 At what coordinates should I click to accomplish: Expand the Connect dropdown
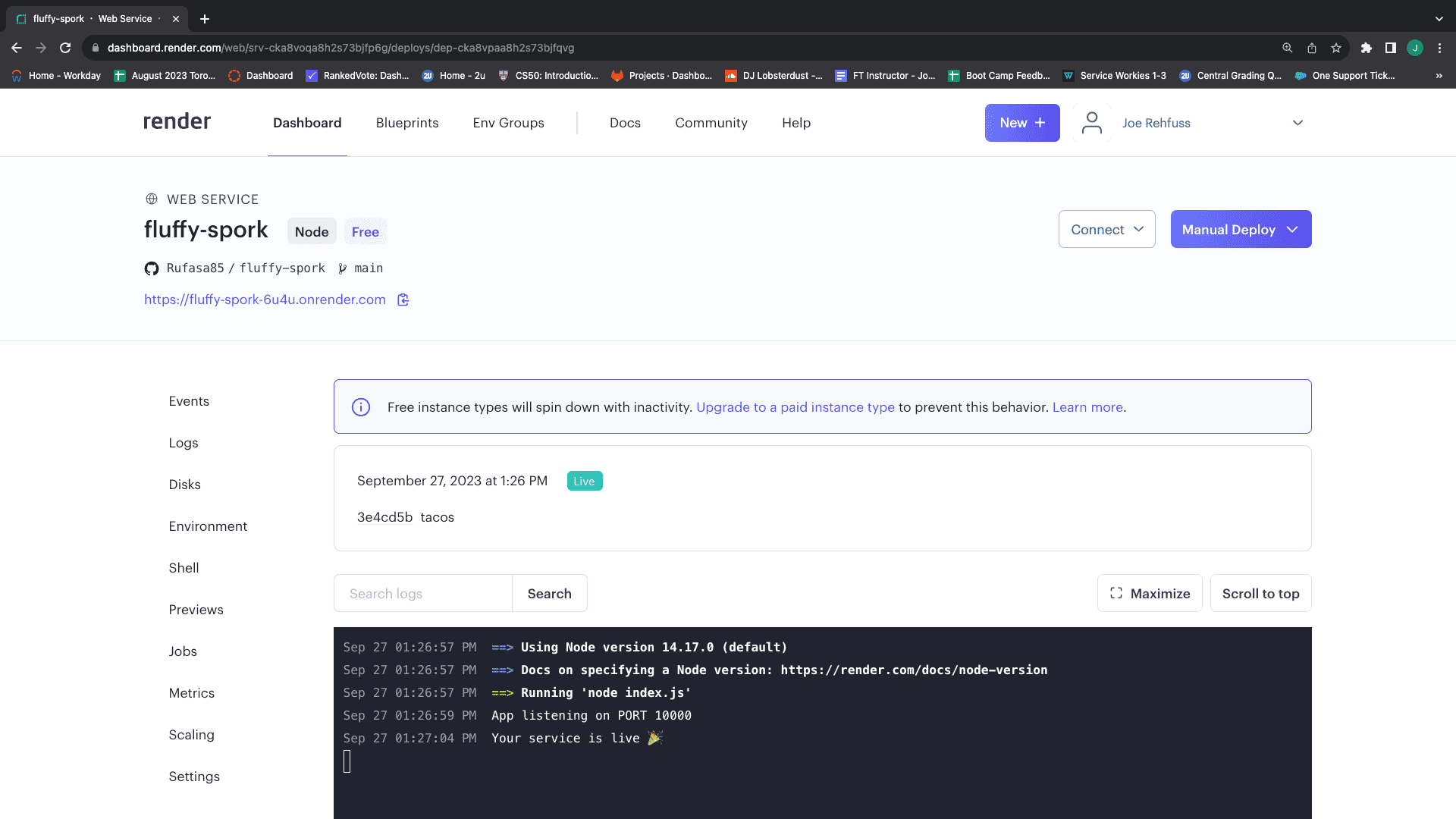[x=1106, y=229]
